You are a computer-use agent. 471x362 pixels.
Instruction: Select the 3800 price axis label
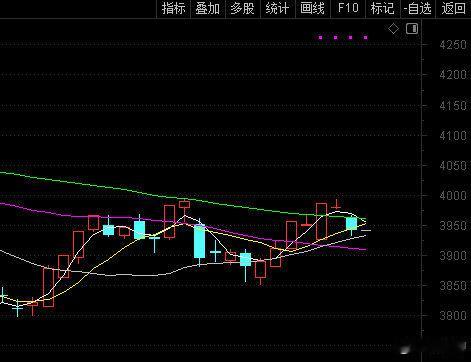453,315
